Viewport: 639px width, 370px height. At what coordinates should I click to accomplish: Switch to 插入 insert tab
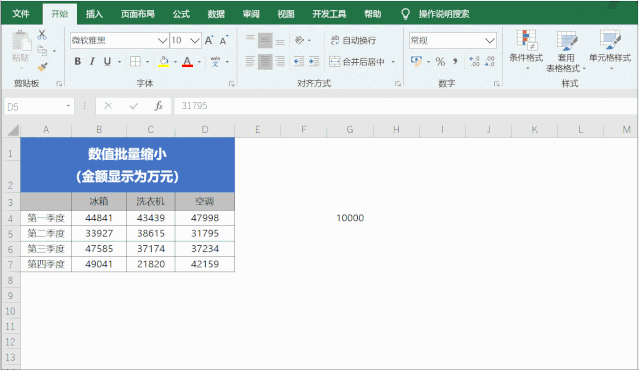94,14
